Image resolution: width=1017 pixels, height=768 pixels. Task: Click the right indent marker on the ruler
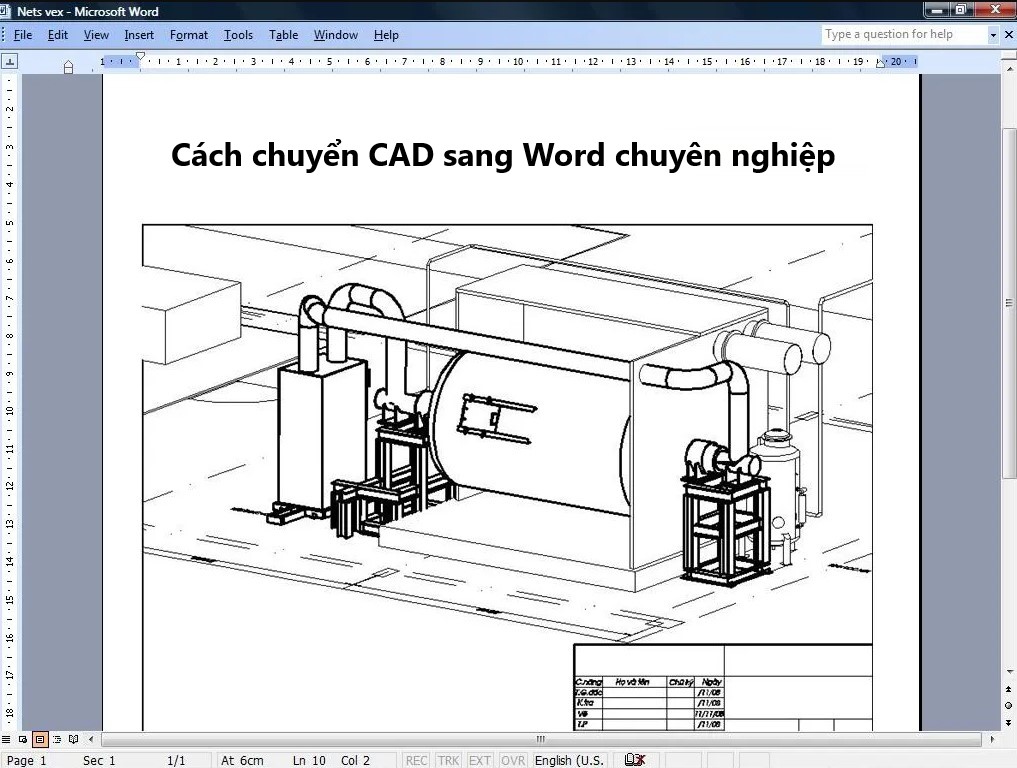(880, 63)
